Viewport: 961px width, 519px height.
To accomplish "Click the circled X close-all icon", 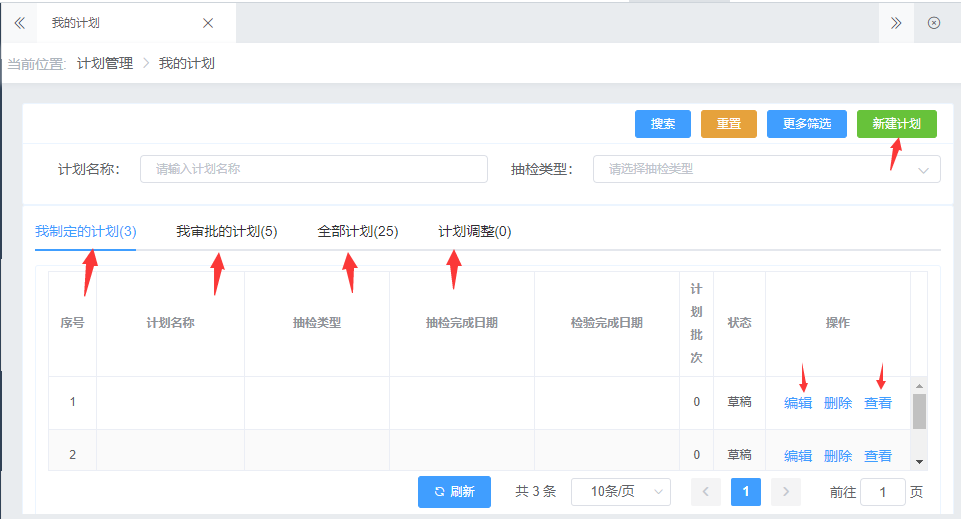I will pyautogui.click(x=934, y=23).
